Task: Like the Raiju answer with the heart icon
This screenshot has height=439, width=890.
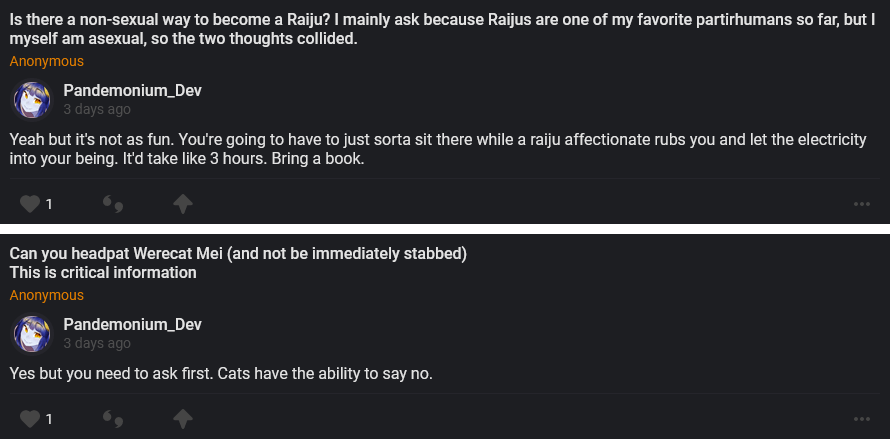Action: tap(29, 204)
